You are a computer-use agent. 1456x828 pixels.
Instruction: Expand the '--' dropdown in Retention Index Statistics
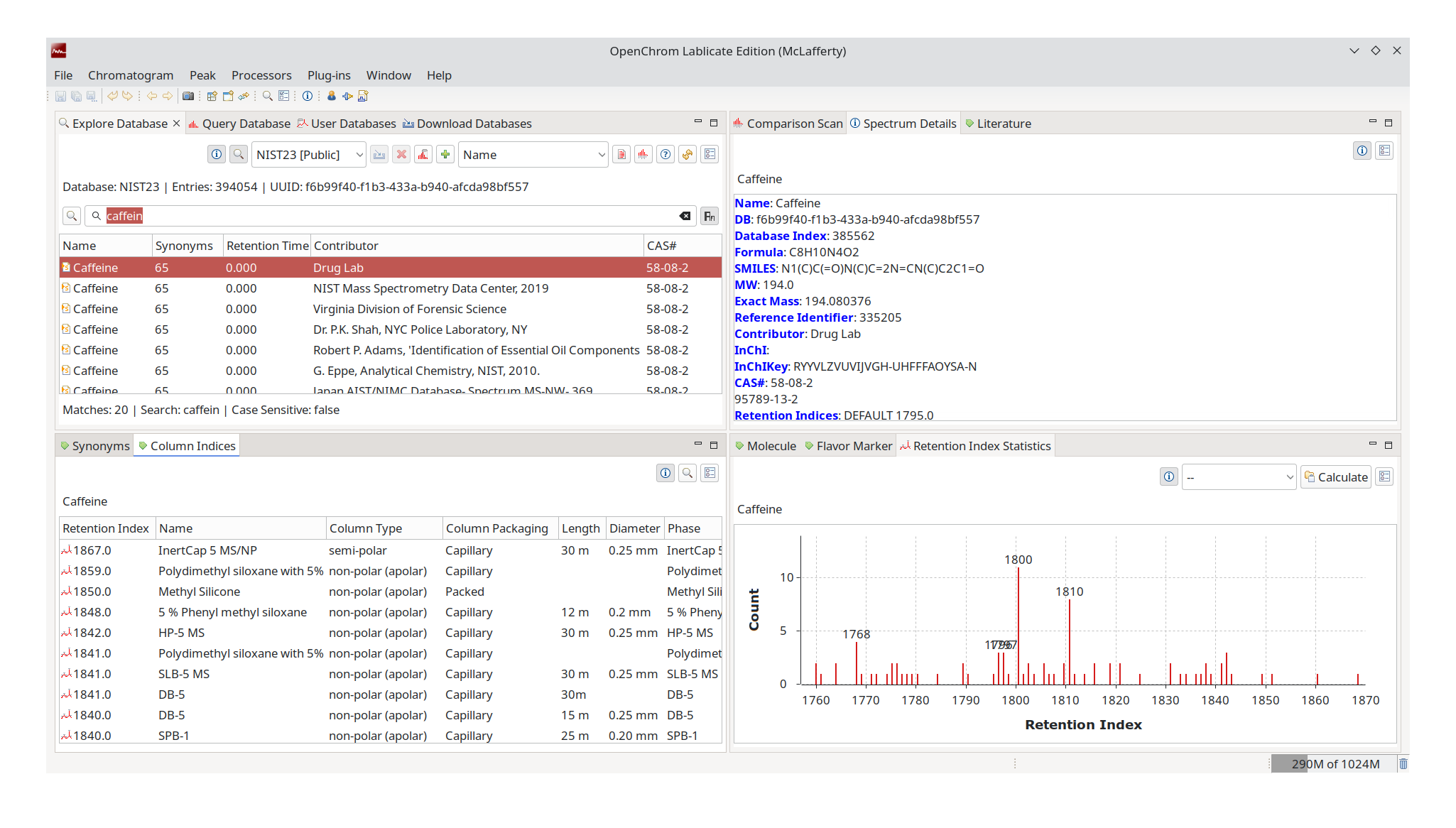pos(1239,476)
